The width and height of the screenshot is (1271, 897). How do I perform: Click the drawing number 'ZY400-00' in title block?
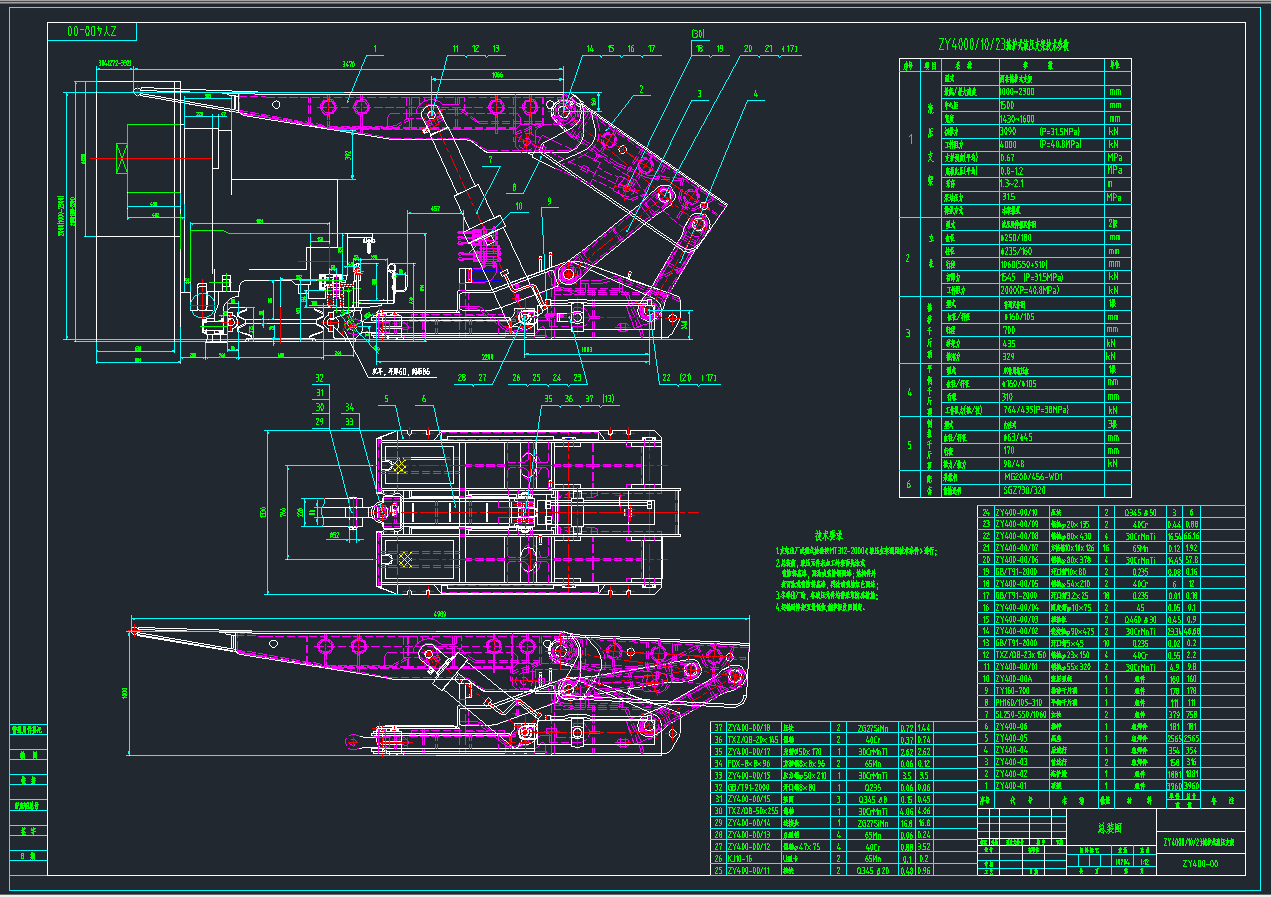(x=1200, y=863)
